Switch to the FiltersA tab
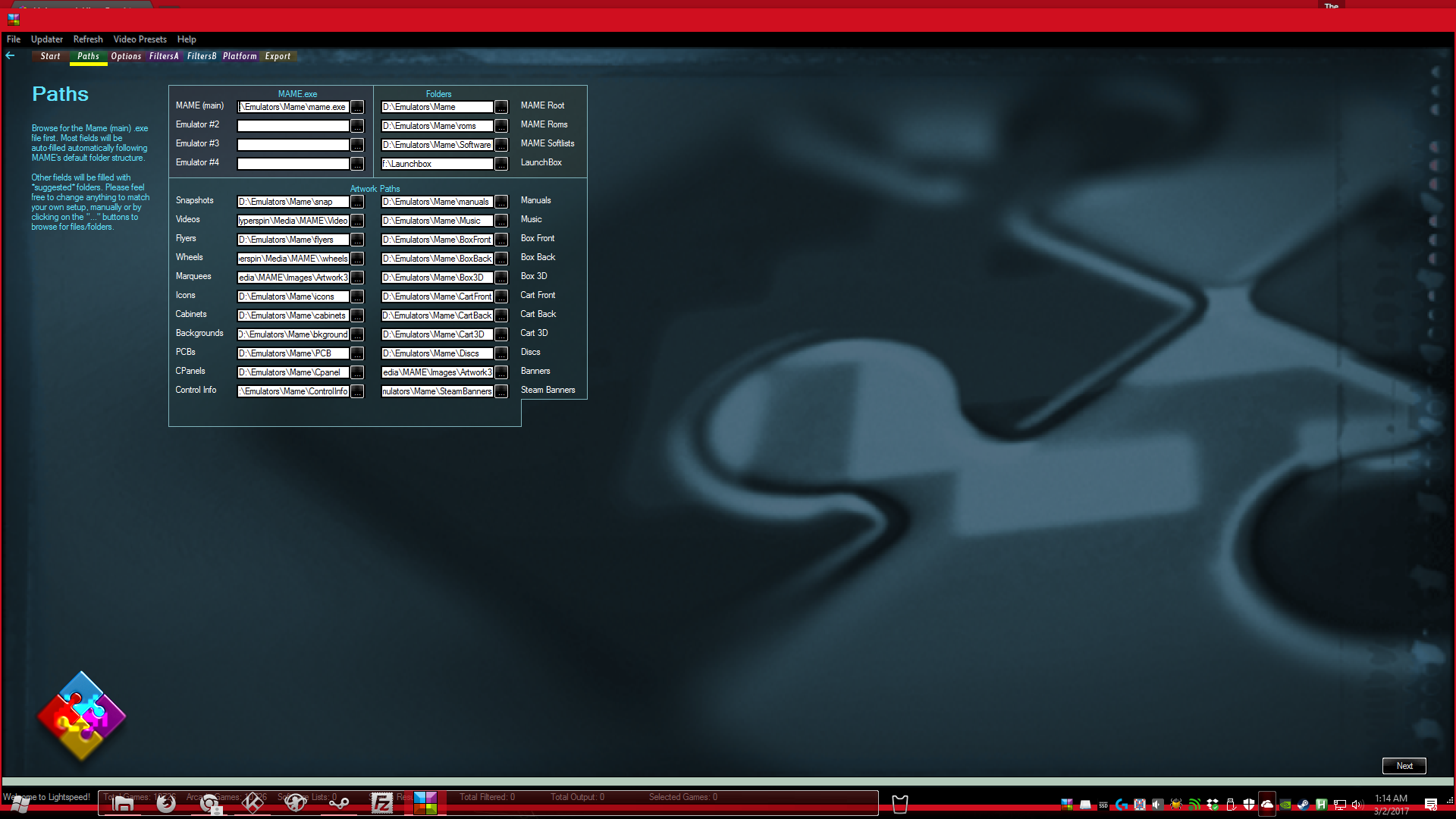Viewport: 1456px width, 819px height. point(164,56)
